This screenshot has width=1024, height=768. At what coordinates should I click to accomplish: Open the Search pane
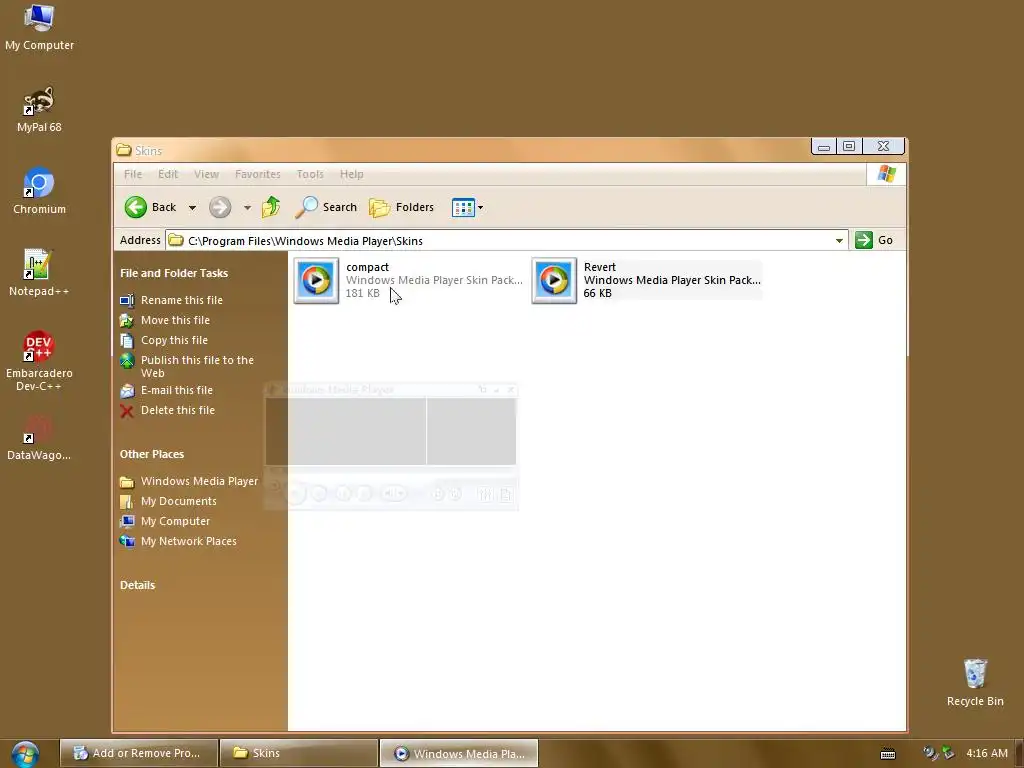326,207
